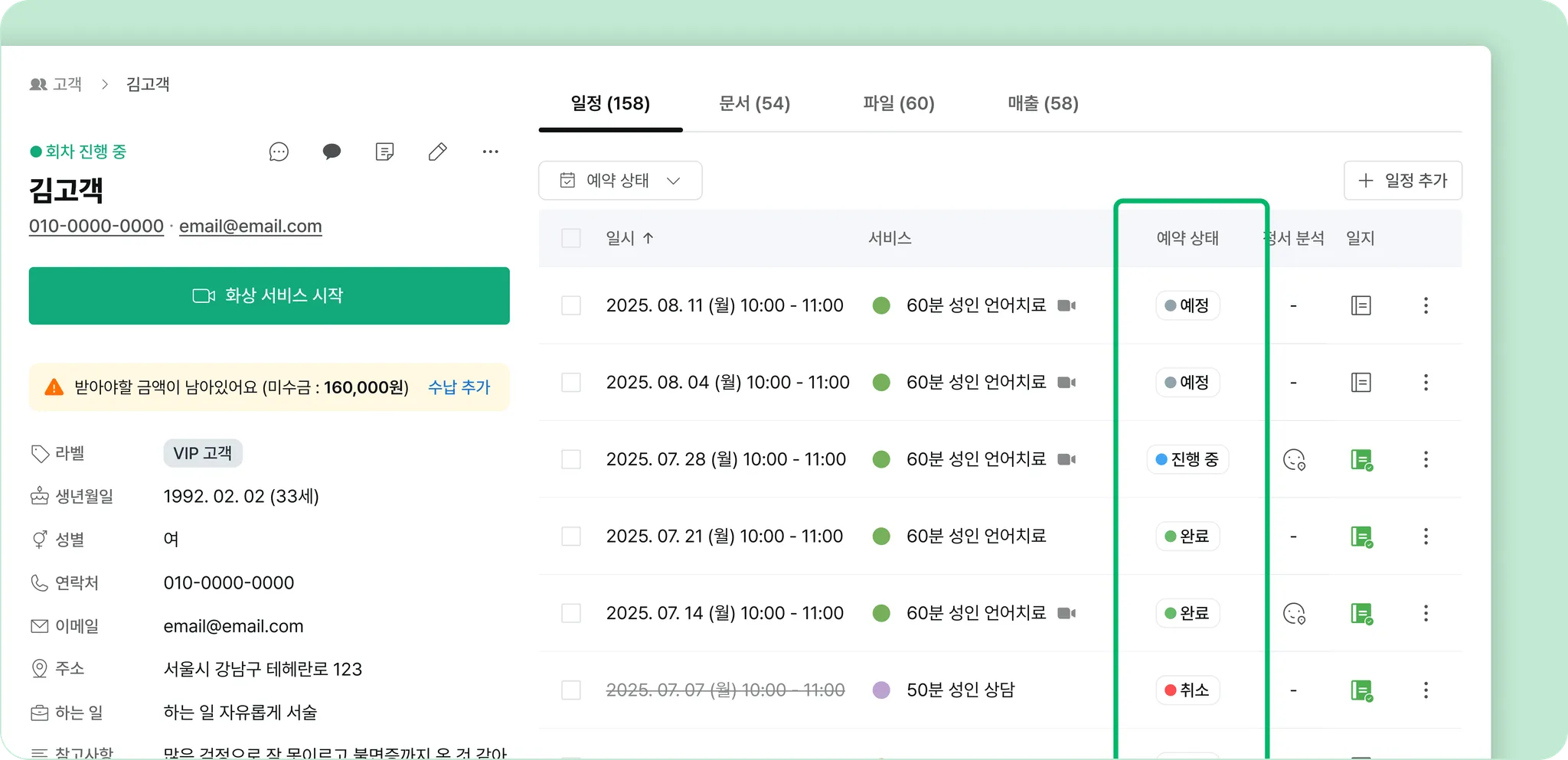Open green journal icon for 2025. 07. 28 row
This screenshot has width=1568, height=760.
1362,460
